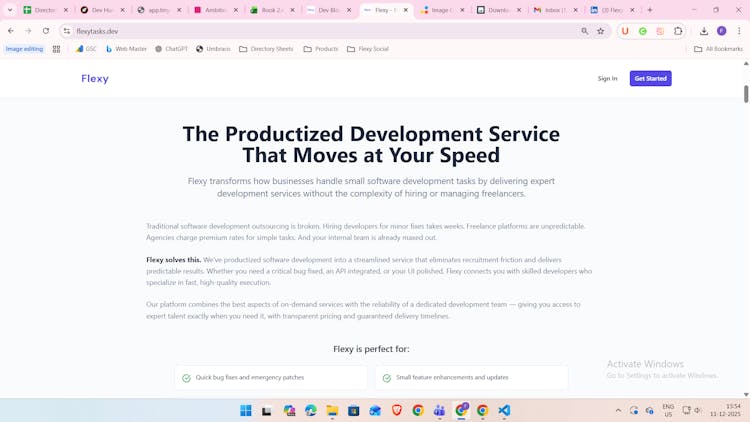Open a new tab with the plus button
This screenshot has width=750, height=422.
pos(650,10)
